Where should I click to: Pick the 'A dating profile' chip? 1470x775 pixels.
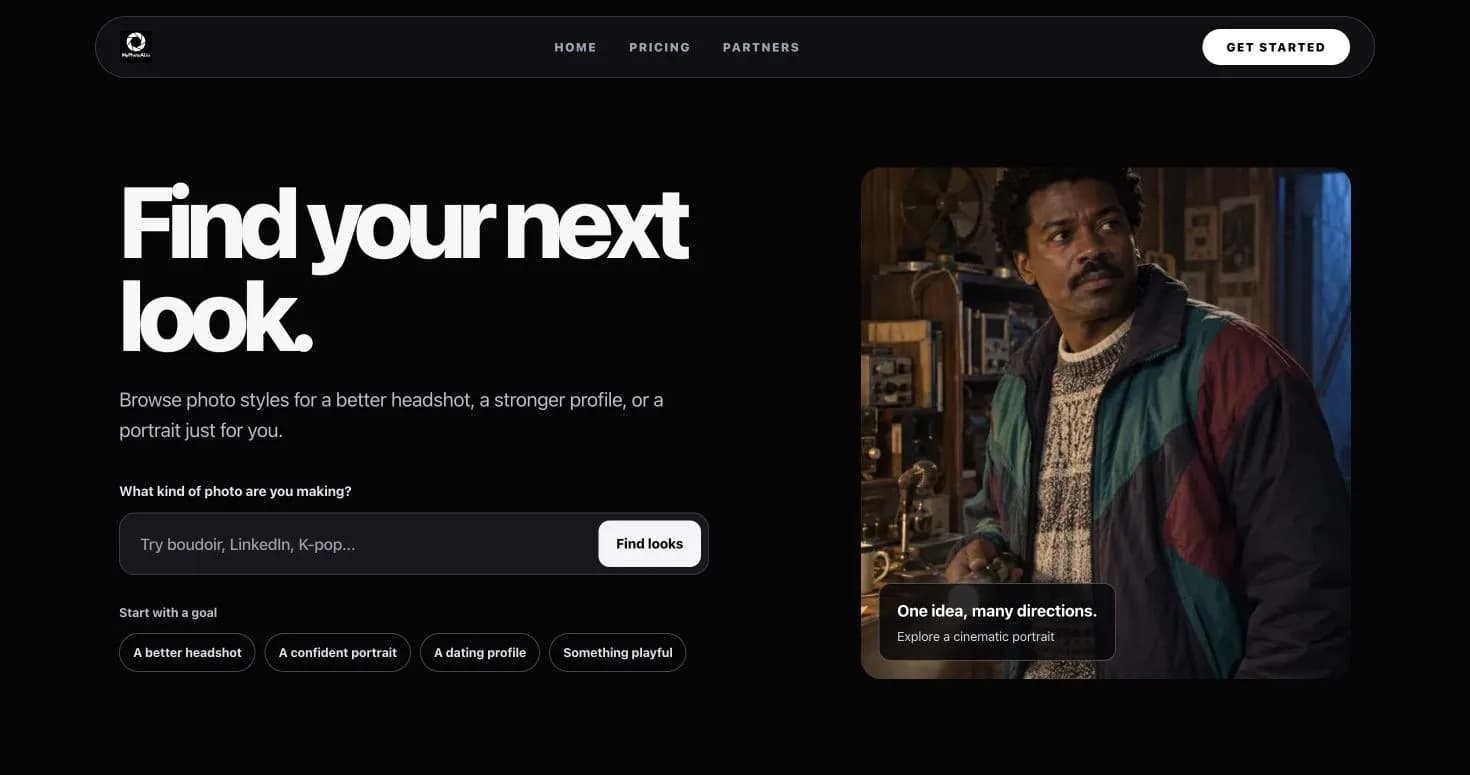click(x=479, y=652)
